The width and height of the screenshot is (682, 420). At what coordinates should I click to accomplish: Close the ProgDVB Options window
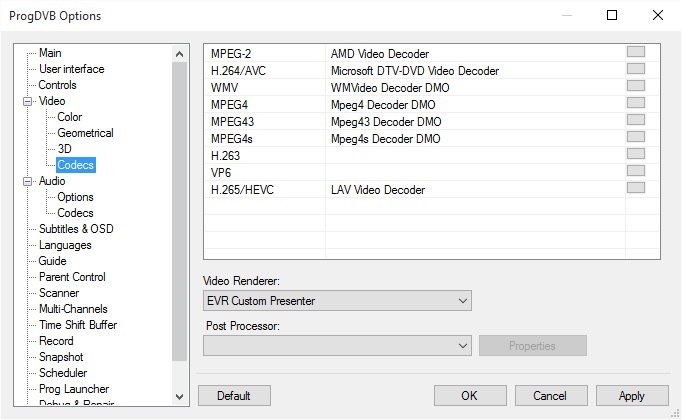point(658,15)
